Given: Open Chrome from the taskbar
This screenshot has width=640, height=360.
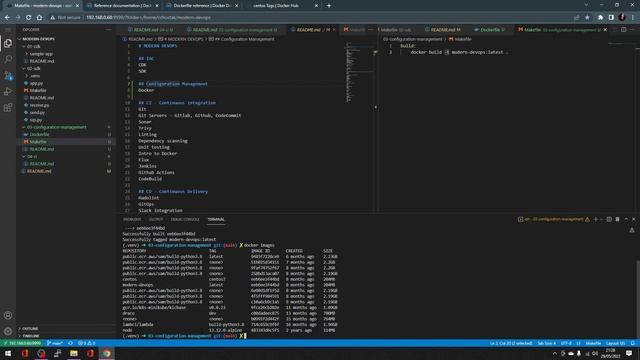Looking at the screenshot, I should tap(107, 353).
